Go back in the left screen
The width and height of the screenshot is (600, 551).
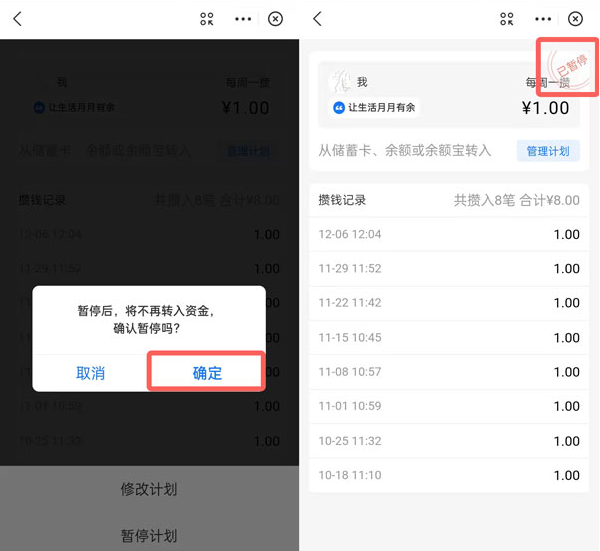point(18,19)
